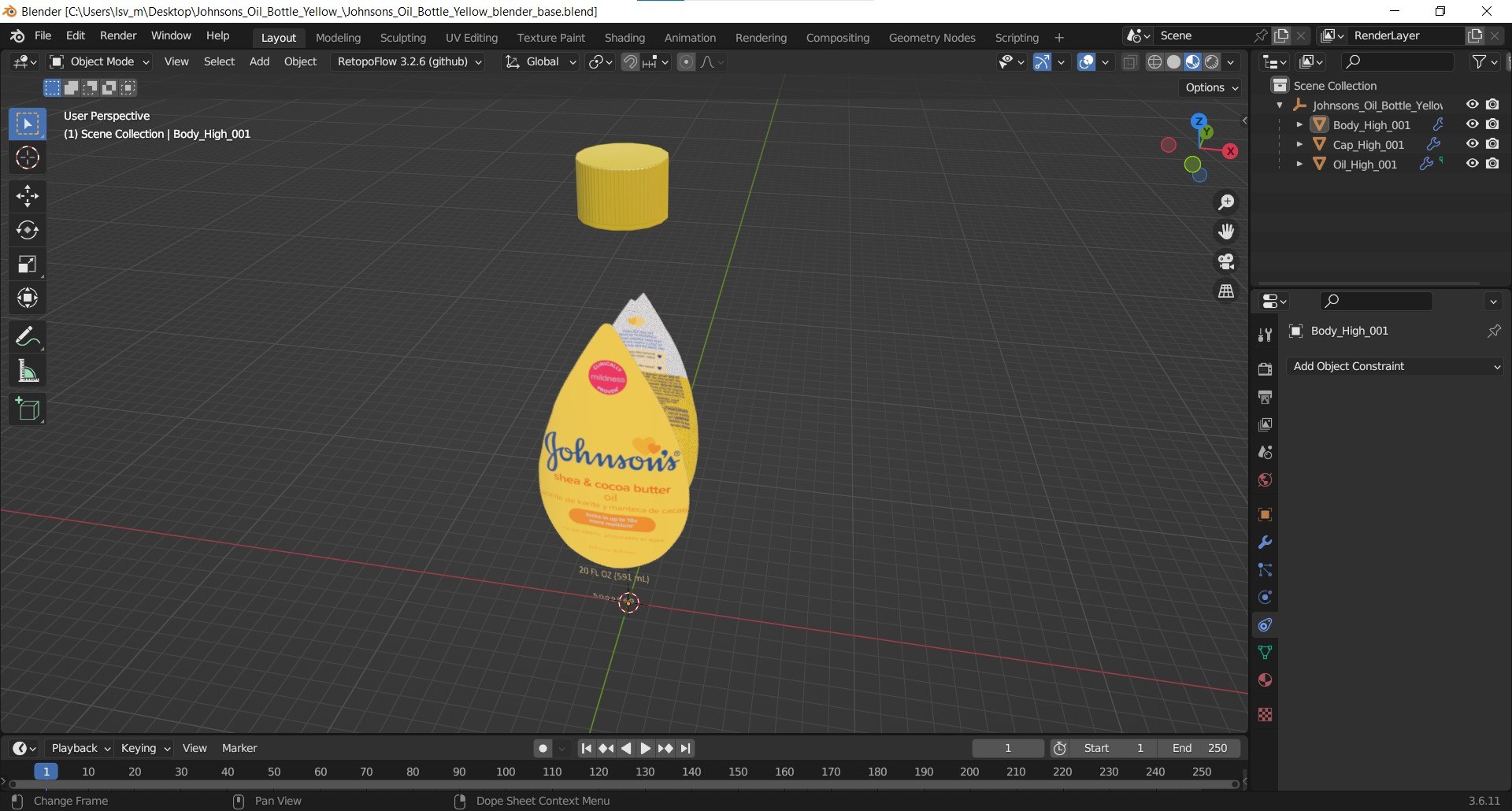Select the Annotate tool
Image resolution: width=1512 pixels, height=811 pixels.
[x=28, y=337]
